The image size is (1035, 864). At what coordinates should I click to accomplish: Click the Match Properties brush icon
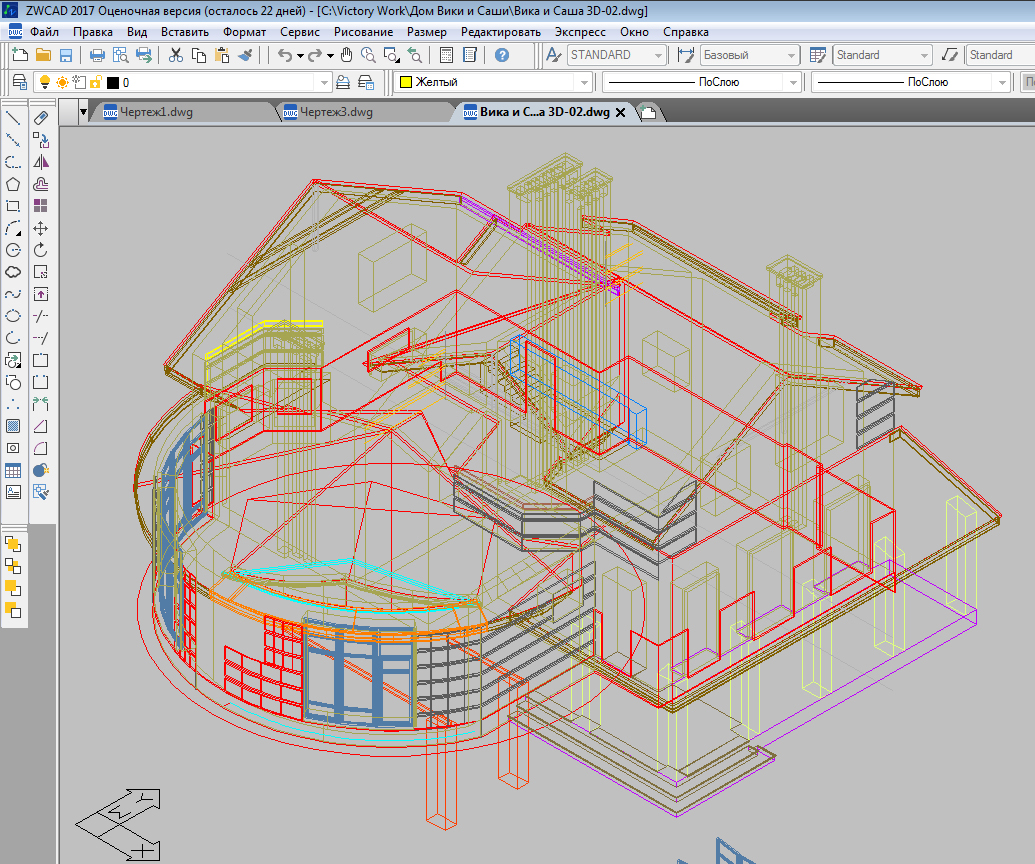tap(243, 56)
